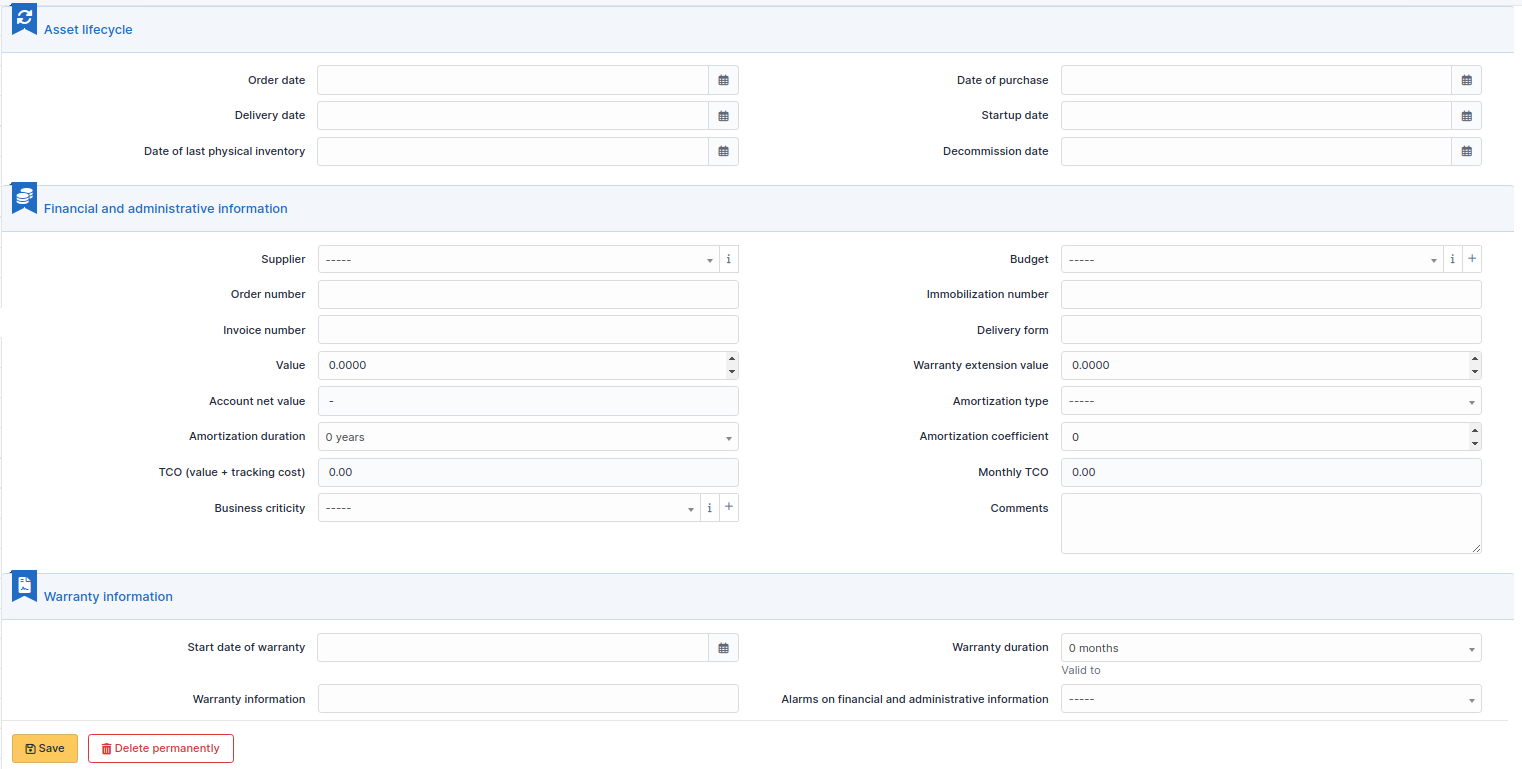Click Financial and administrative information heading
The height and width of the screenshot is (769, 1522).
click(x=166, y=209)
